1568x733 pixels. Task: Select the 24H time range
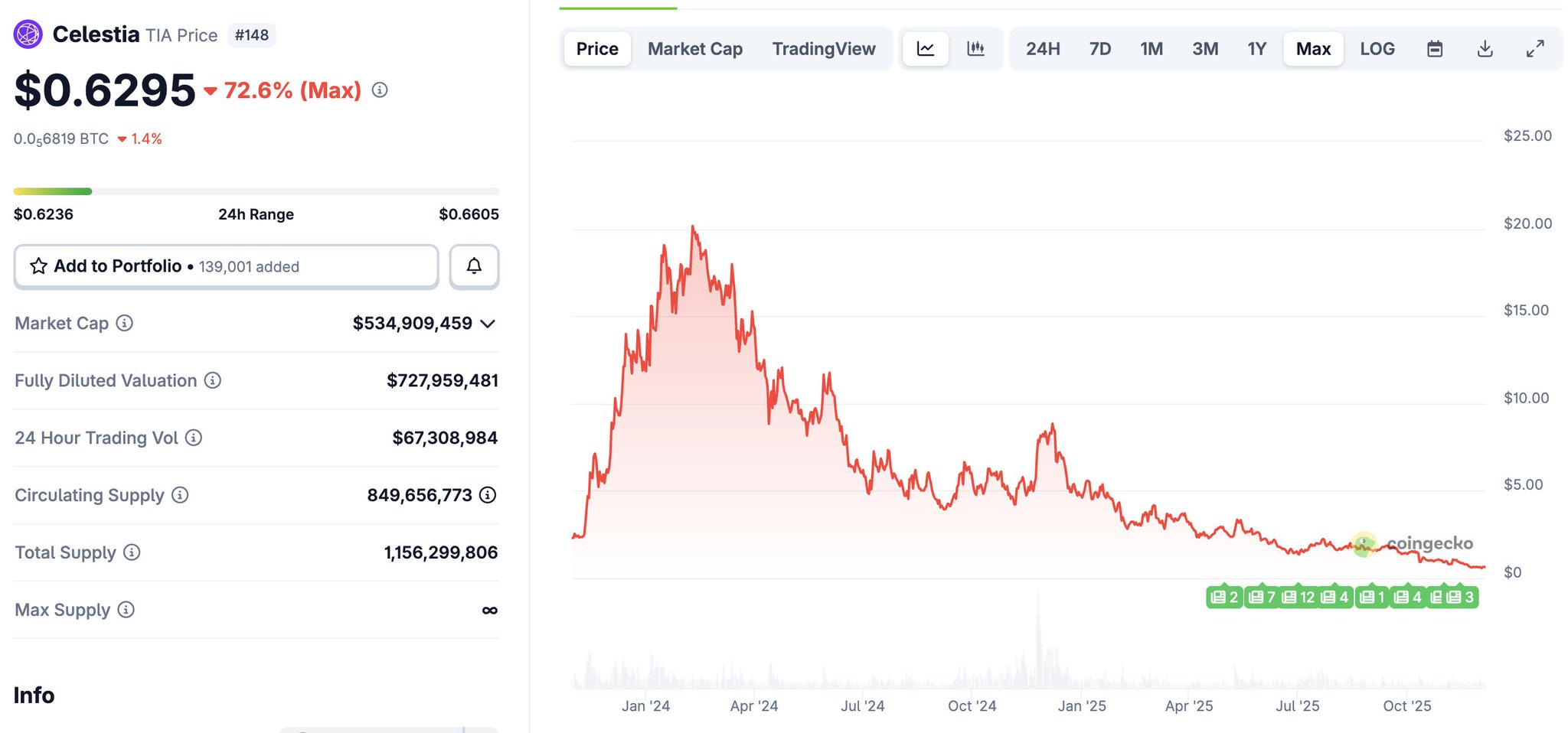pos(1043,49)
